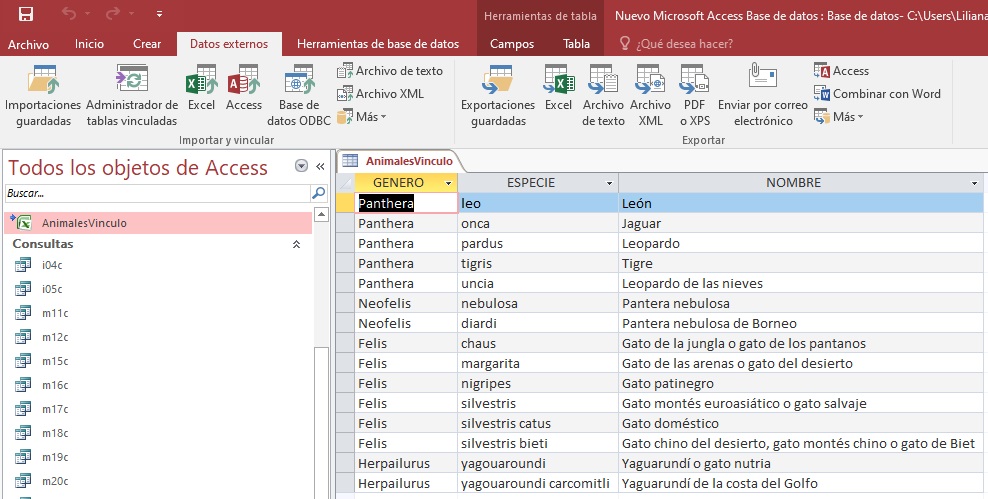Viewport: 988px width, 499px height.
Task: Import from Access database
Action: pyautogui.click(x=244, y=88)
